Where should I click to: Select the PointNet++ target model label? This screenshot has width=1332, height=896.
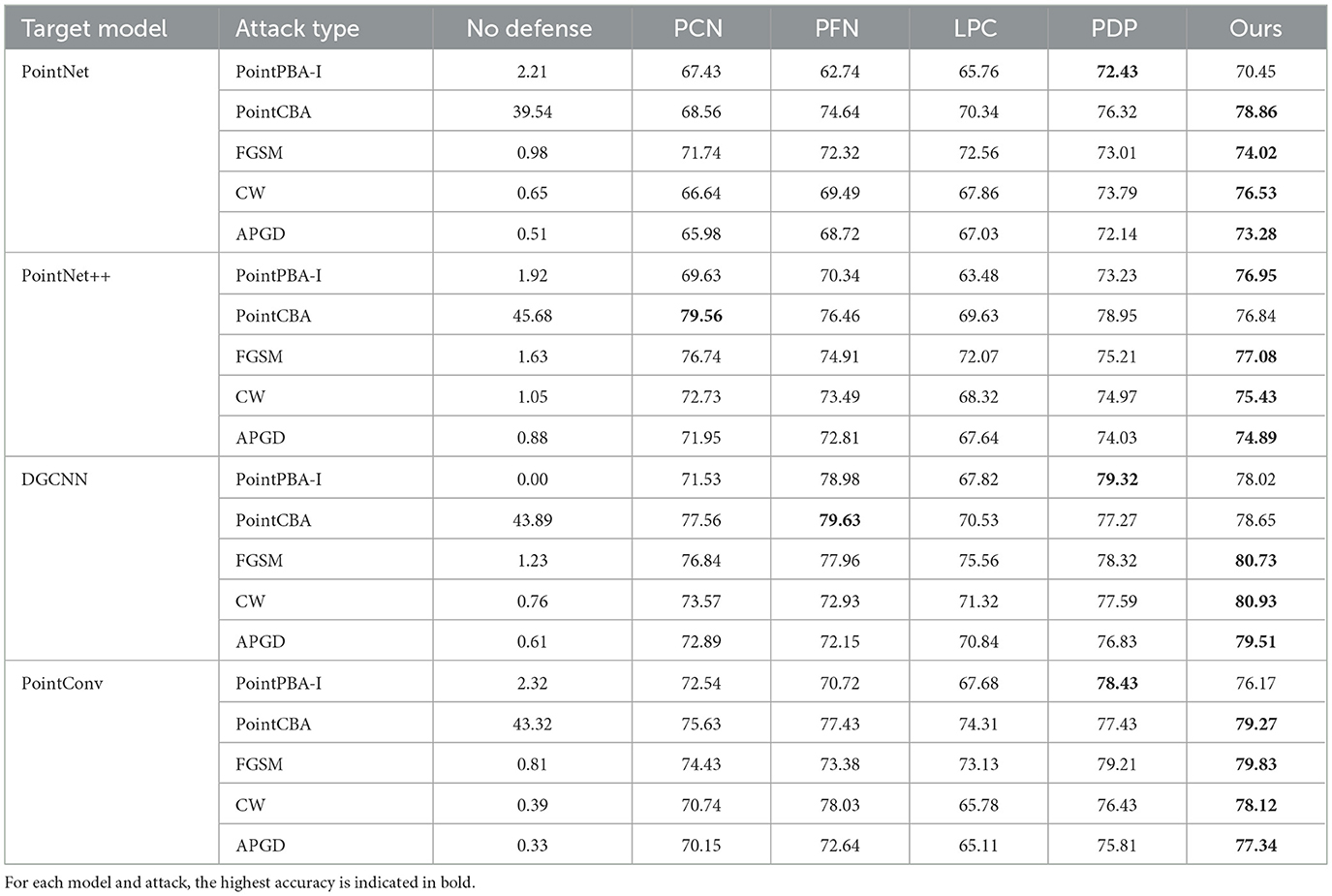66,276
